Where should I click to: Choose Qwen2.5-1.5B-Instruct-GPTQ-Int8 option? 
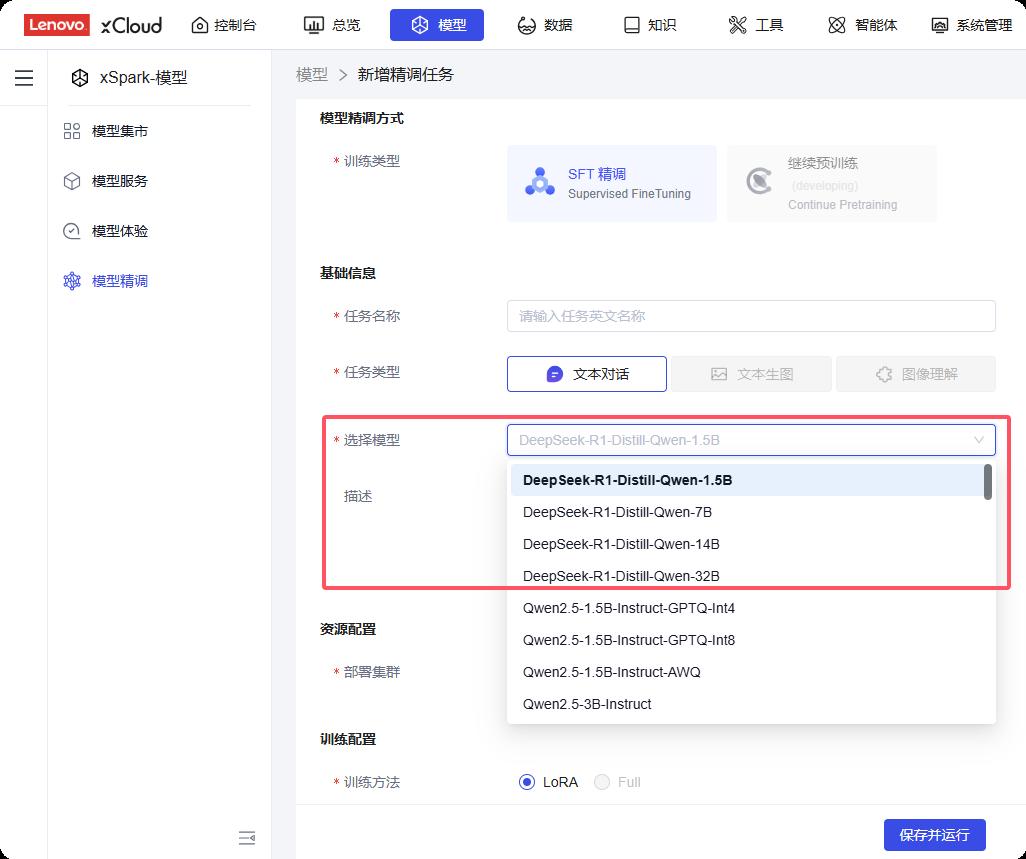[747, 640]
